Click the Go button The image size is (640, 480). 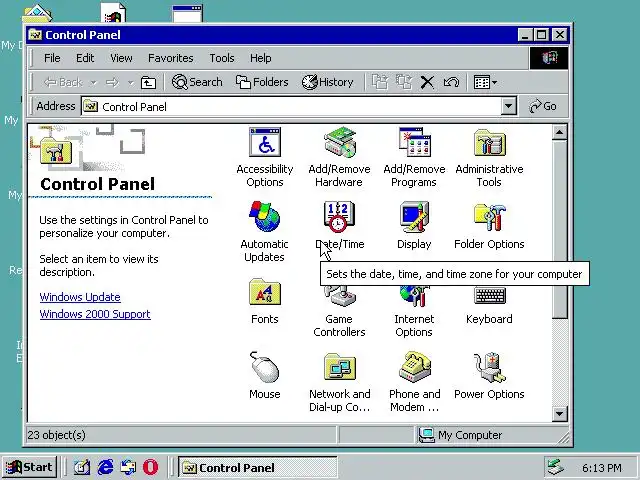point(543,107)
